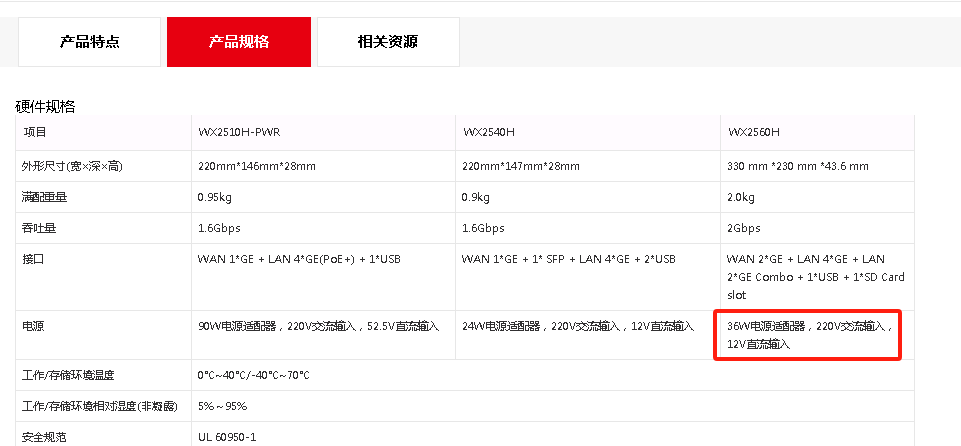Click the 5%～95% humidity value
961x446 pixels.
(x=222, y=406)
